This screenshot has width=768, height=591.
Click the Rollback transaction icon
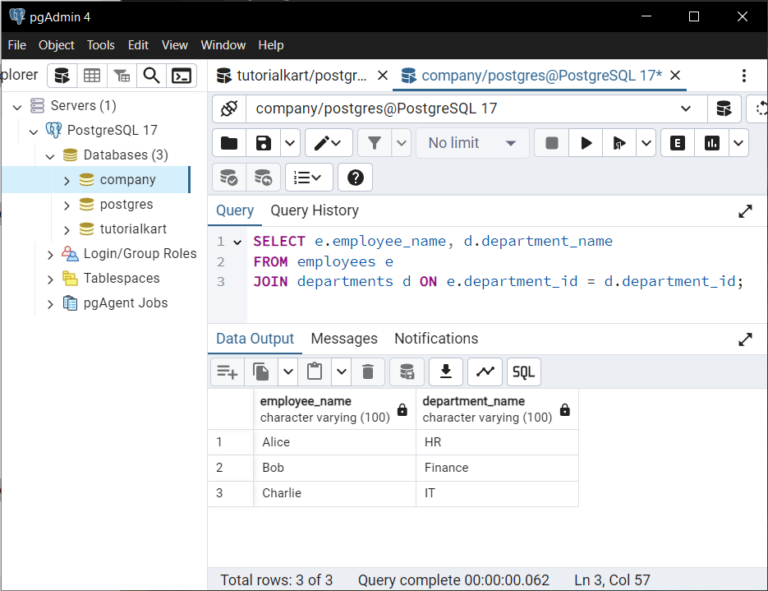pyautogui.click(x=263, y=177)
